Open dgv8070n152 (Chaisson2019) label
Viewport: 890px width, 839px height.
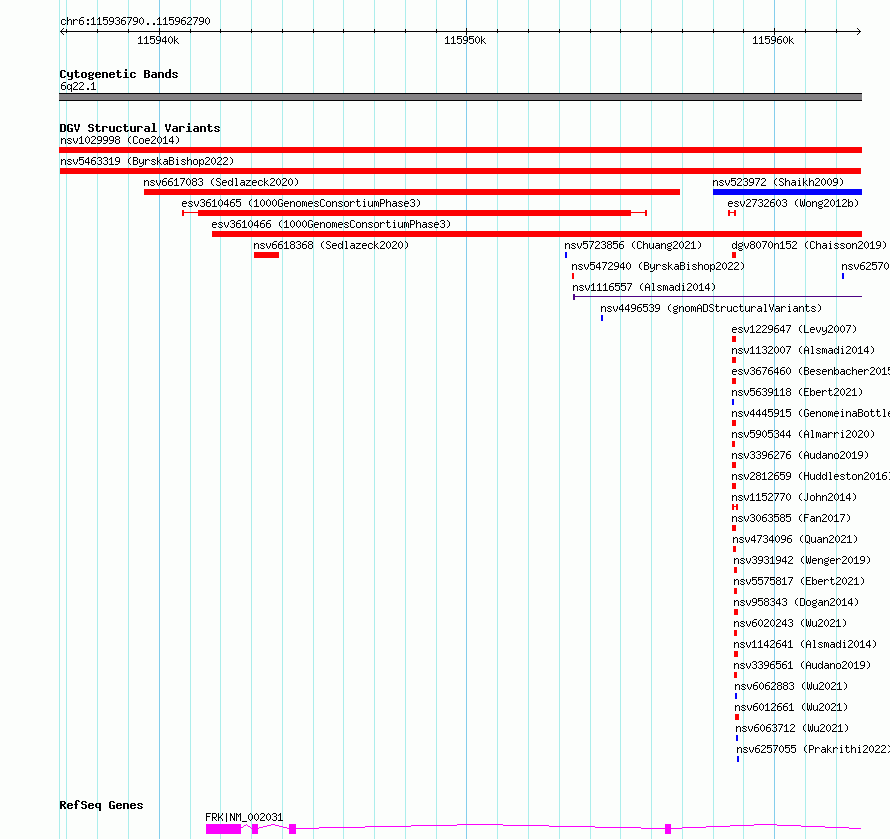click(x=809, y=245)
